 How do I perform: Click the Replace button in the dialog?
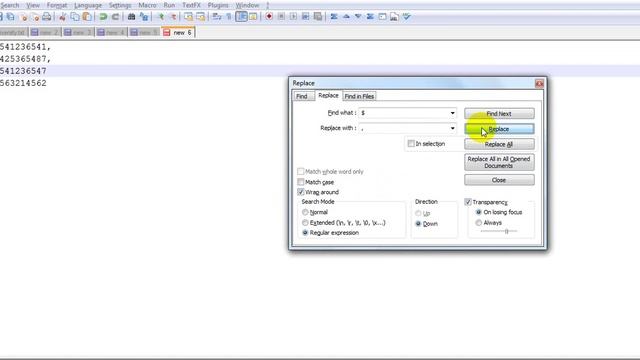click(499, 129)
